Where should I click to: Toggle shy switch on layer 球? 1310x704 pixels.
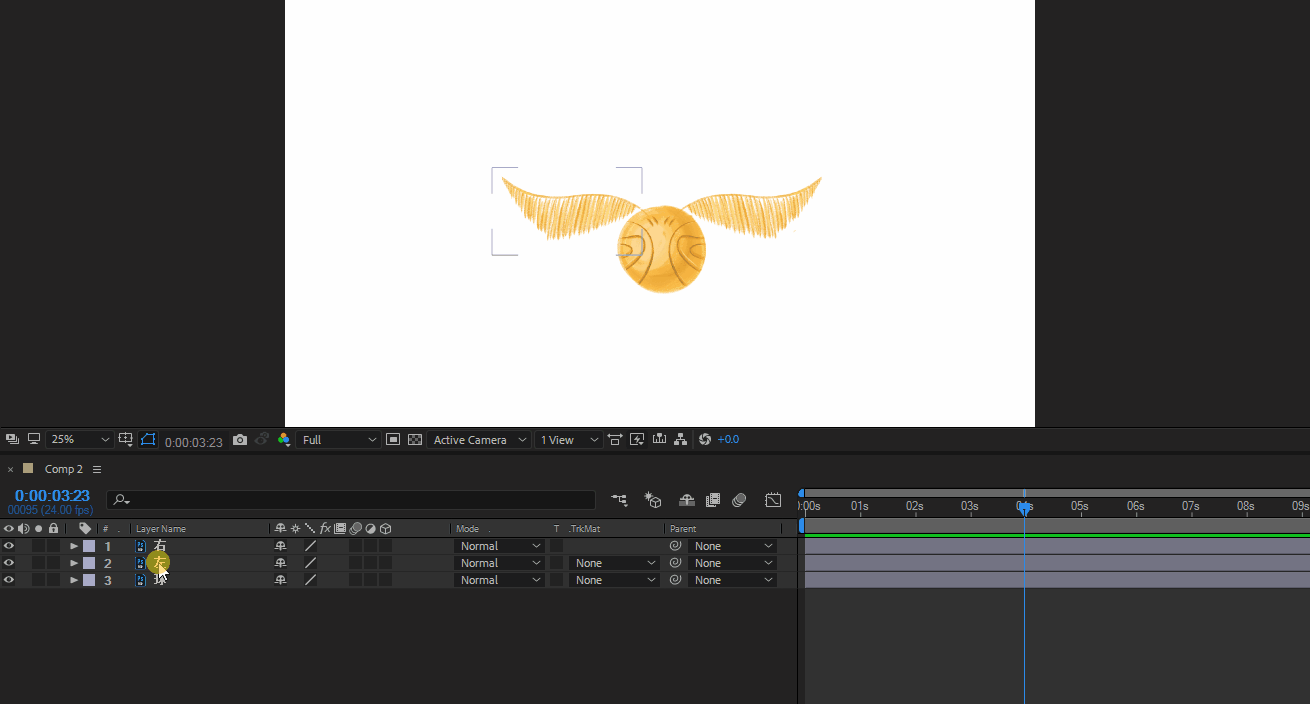click(x=280, y=580)
